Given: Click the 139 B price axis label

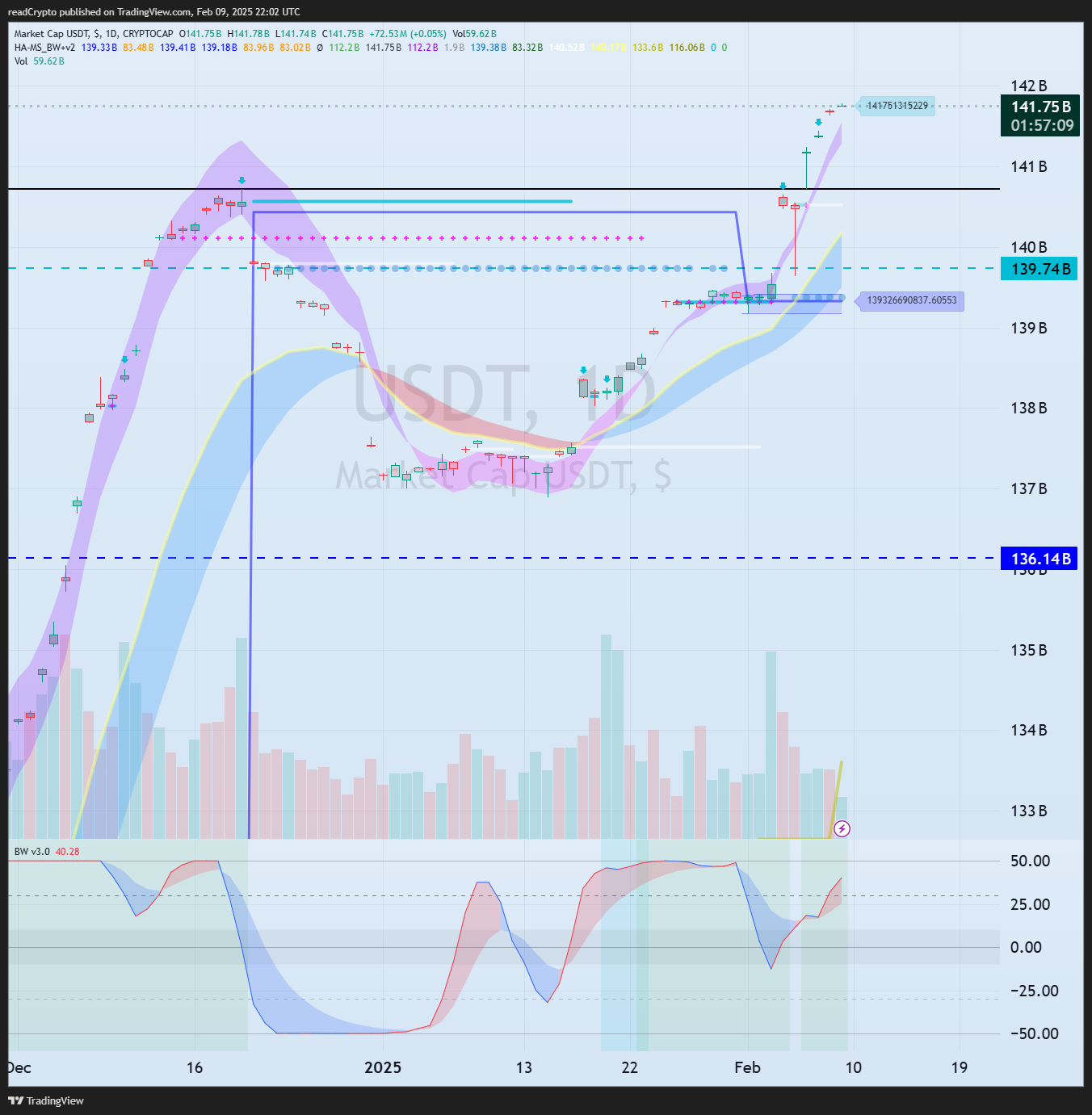Looking at the screenshot, I should [1029, 329].
